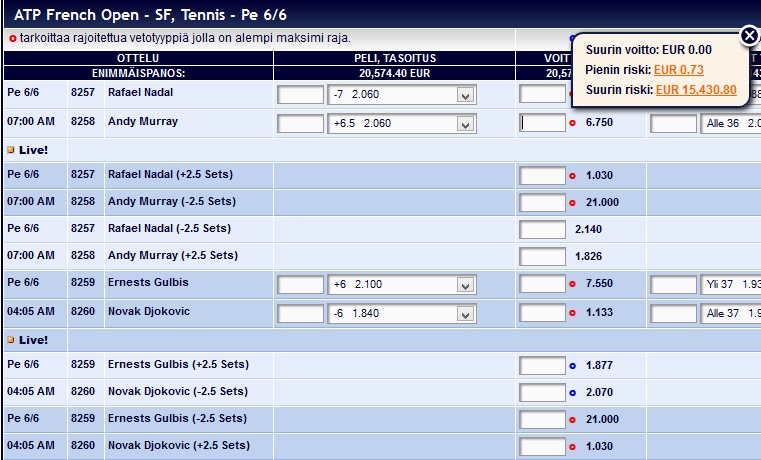The image size is (761, 460).
Task: Focus stake field for Nadal (+2.5 Sets) 1.030
Action: coord(542,176)
